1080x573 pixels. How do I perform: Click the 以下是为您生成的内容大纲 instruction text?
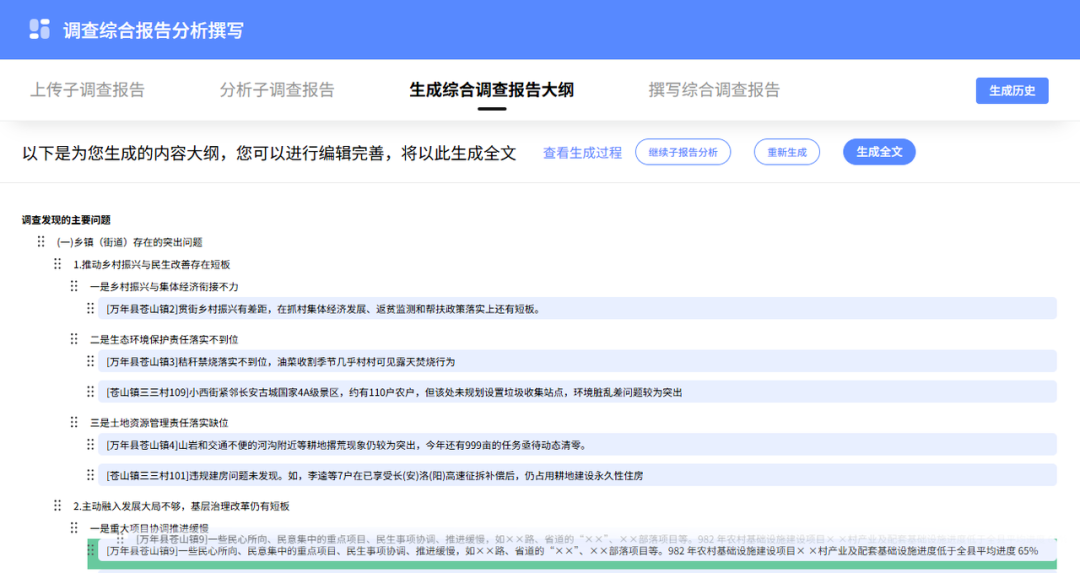[x=269, y=153]
